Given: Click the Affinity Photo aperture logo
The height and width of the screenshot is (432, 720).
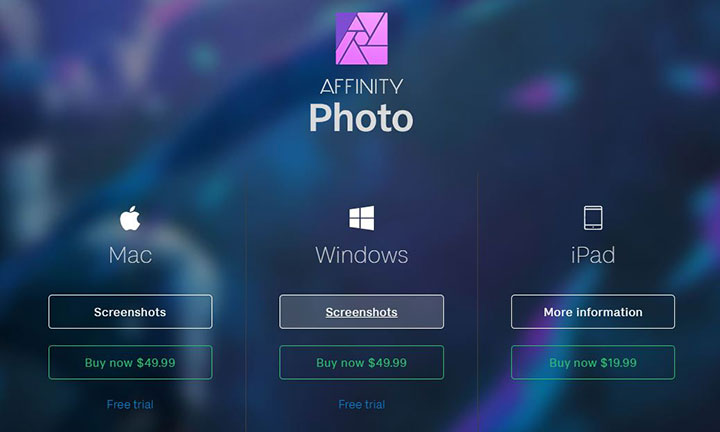Looking at the screenshot, I should click(x=361, y=39).
